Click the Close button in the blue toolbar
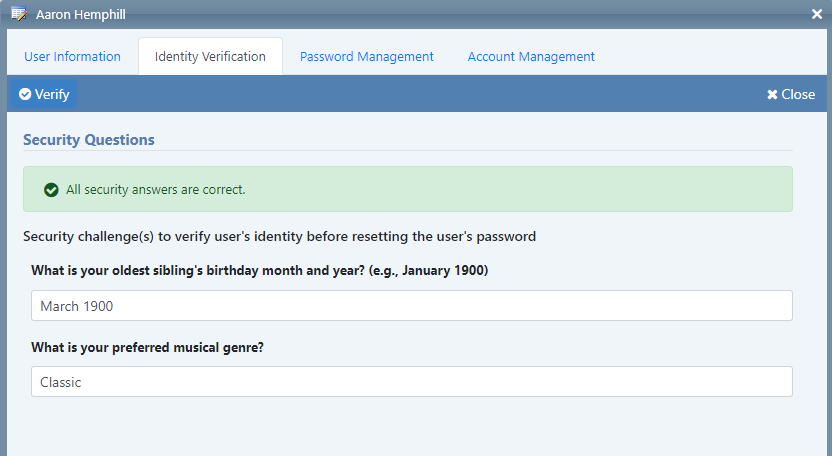Viewport: 832px width, 456px height. (791, 94)
